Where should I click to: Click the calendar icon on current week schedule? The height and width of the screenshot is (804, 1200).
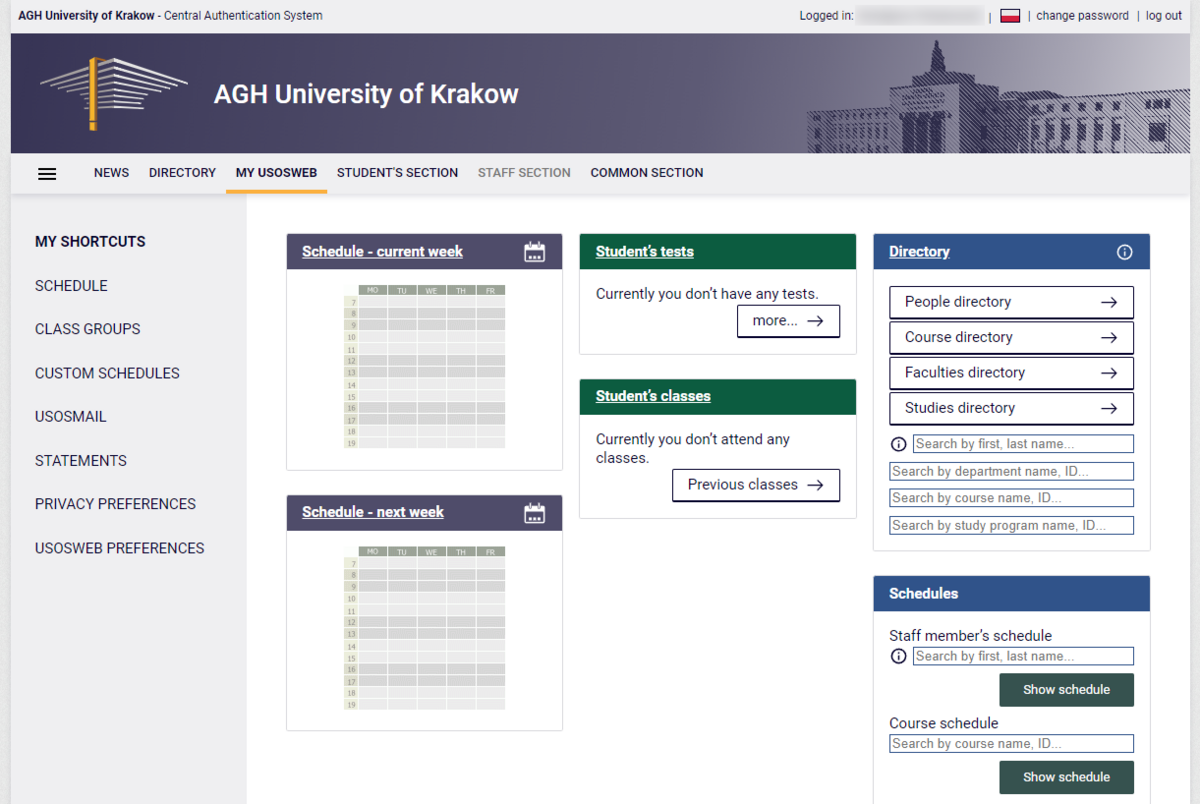[x=535, y=252]
